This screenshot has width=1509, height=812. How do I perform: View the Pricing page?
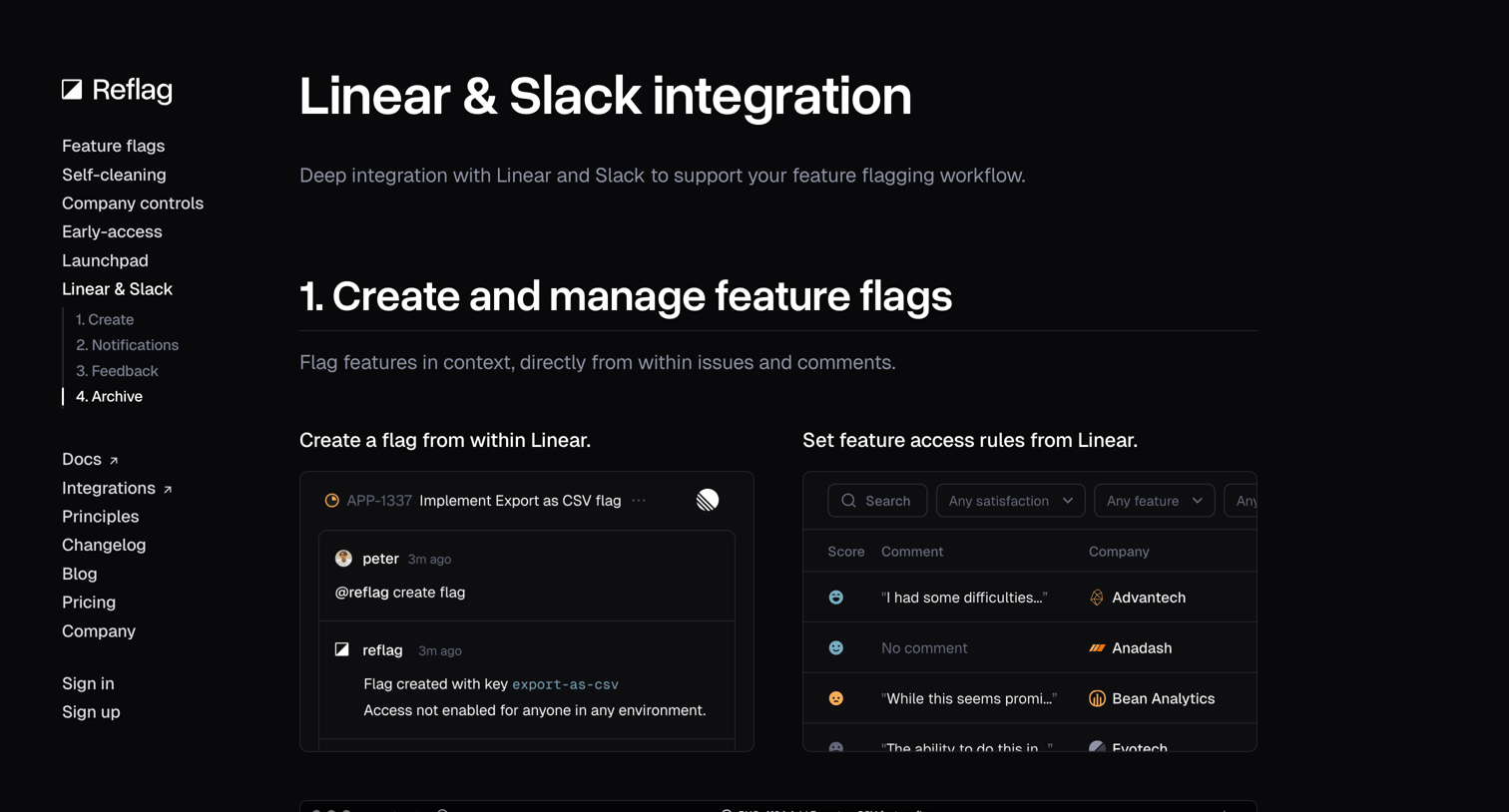tap(89, 603)
